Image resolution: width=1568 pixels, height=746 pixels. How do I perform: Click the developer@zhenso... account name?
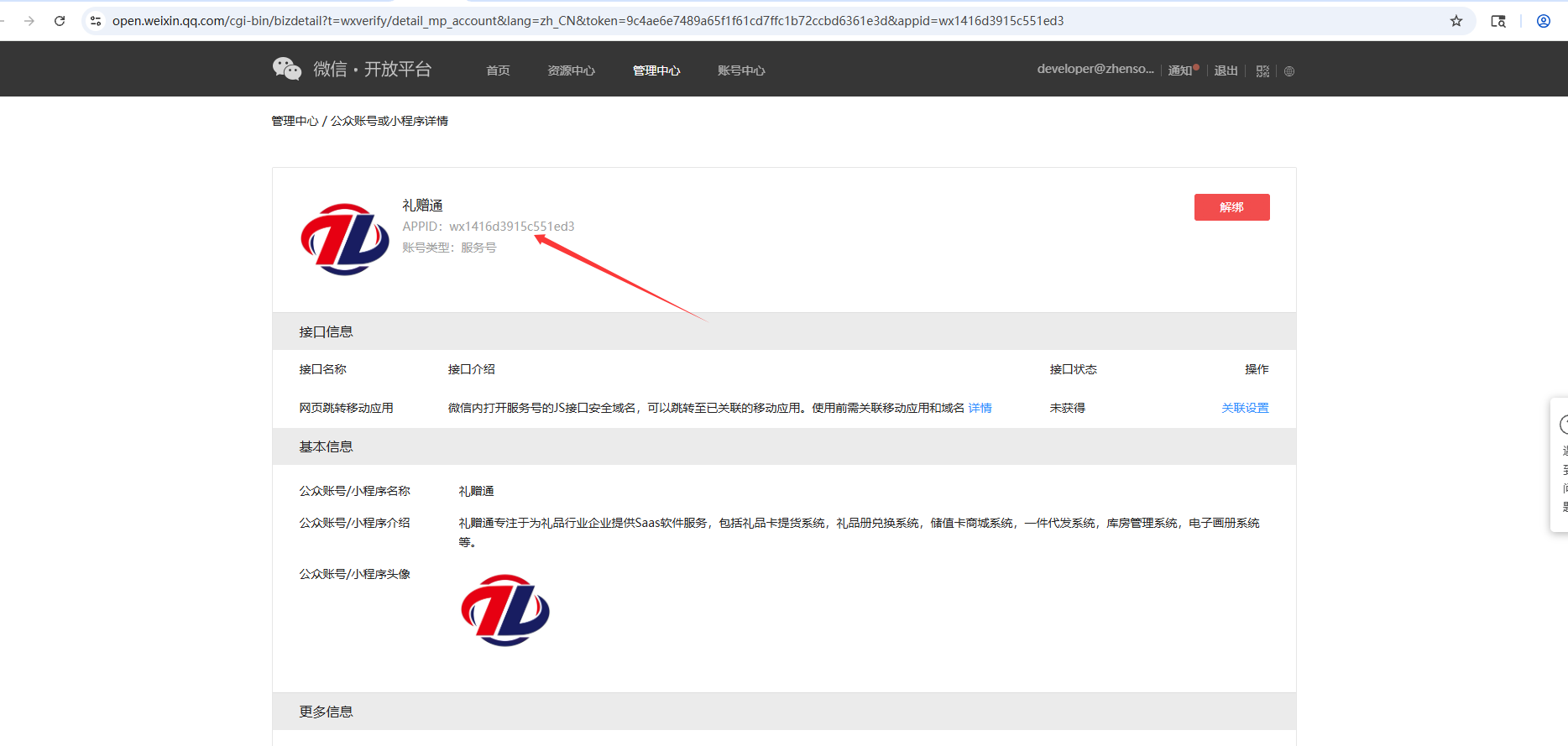(x=1095, y=69)
